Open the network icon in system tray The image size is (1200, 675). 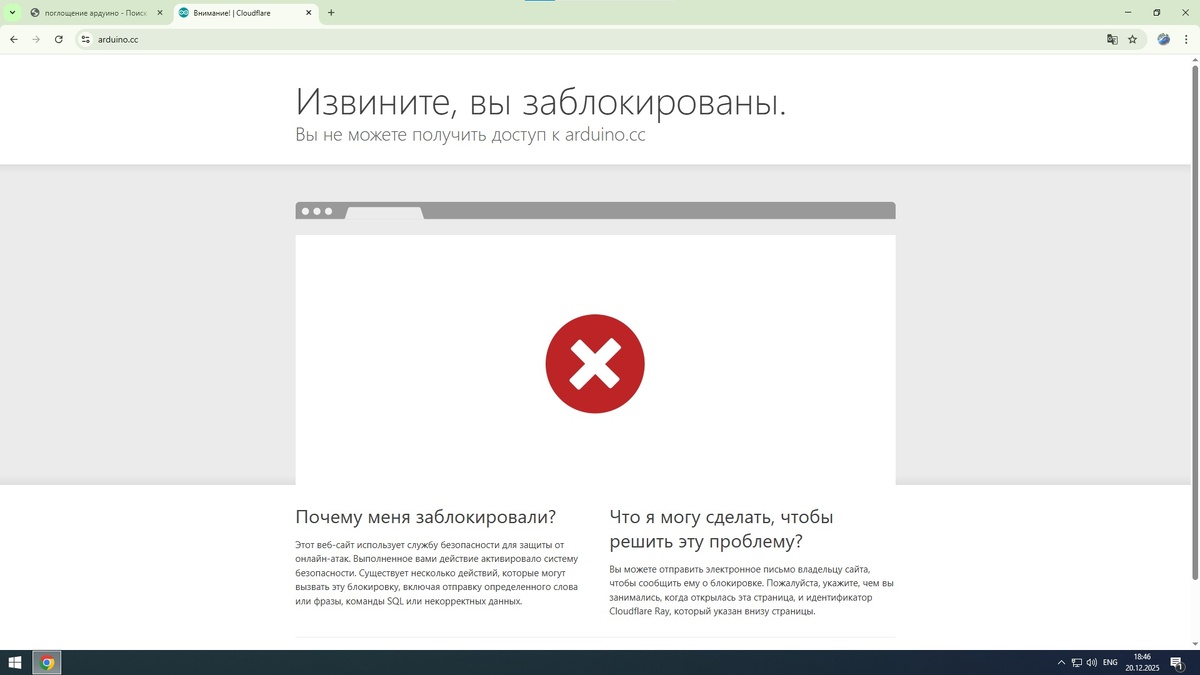(x=1076, y=662)
